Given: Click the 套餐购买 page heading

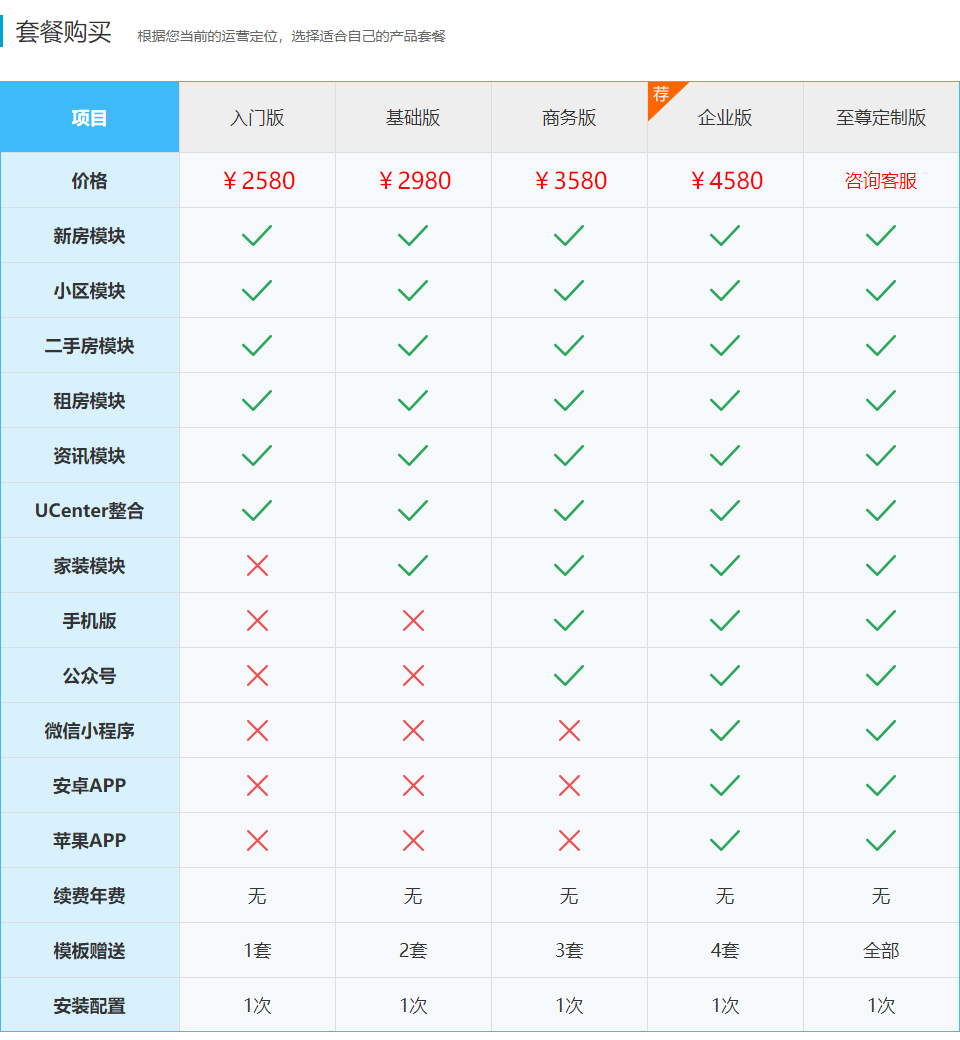Looking at the screenshot, I should click(x=63, y=32).
